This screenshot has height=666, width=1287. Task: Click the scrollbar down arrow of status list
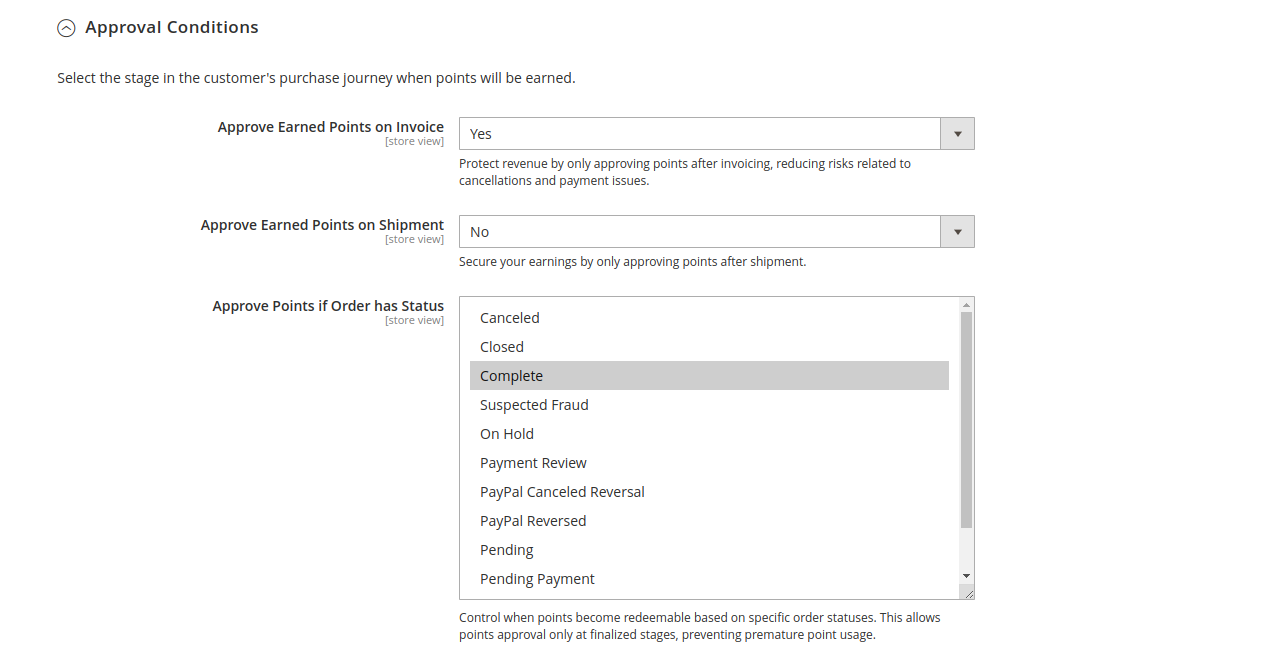pyautogui.click(x=965, y=574)
